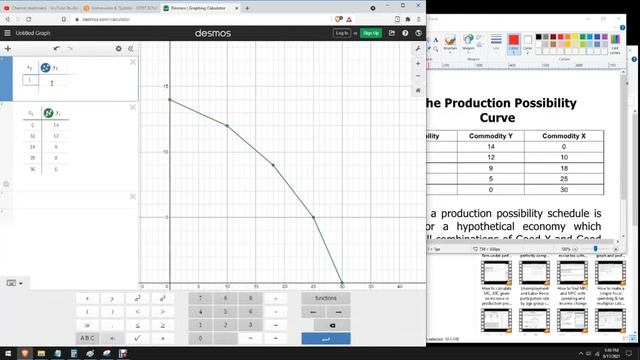Click the green Sign Up button
The height and width of the screenshot is (360, 640).
coord(371,33)
